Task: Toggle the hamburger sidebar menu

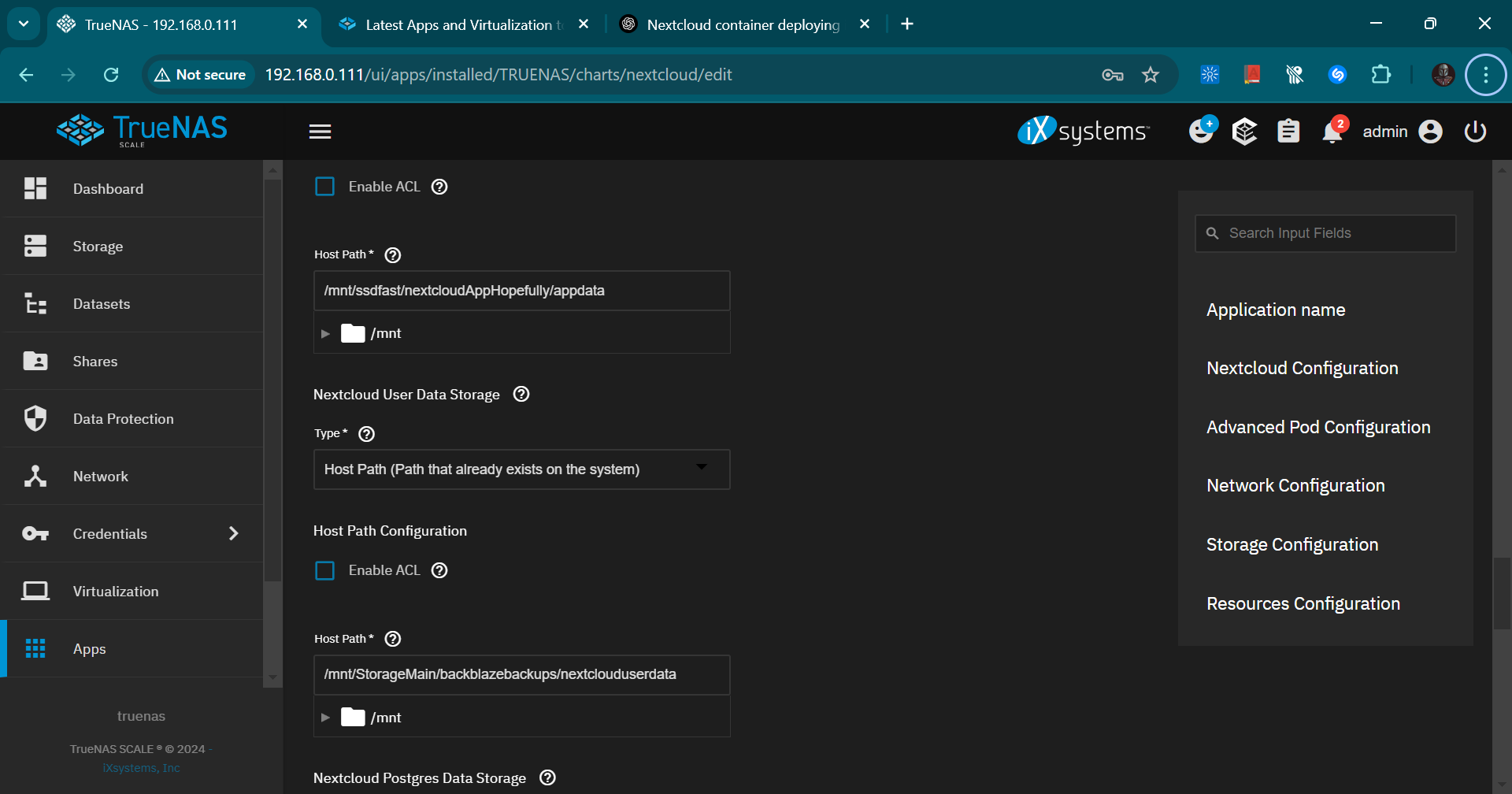Action: (x=320, y=132)
